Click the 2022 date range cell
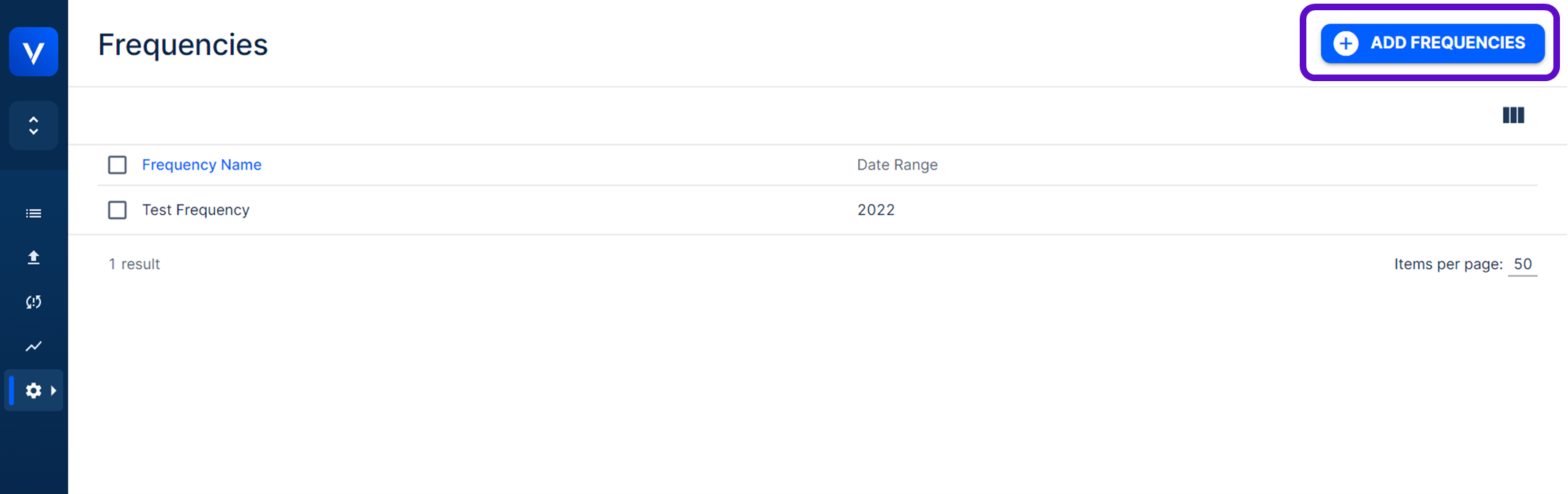This screenshot has width=1568, height=494. (876, 210)
